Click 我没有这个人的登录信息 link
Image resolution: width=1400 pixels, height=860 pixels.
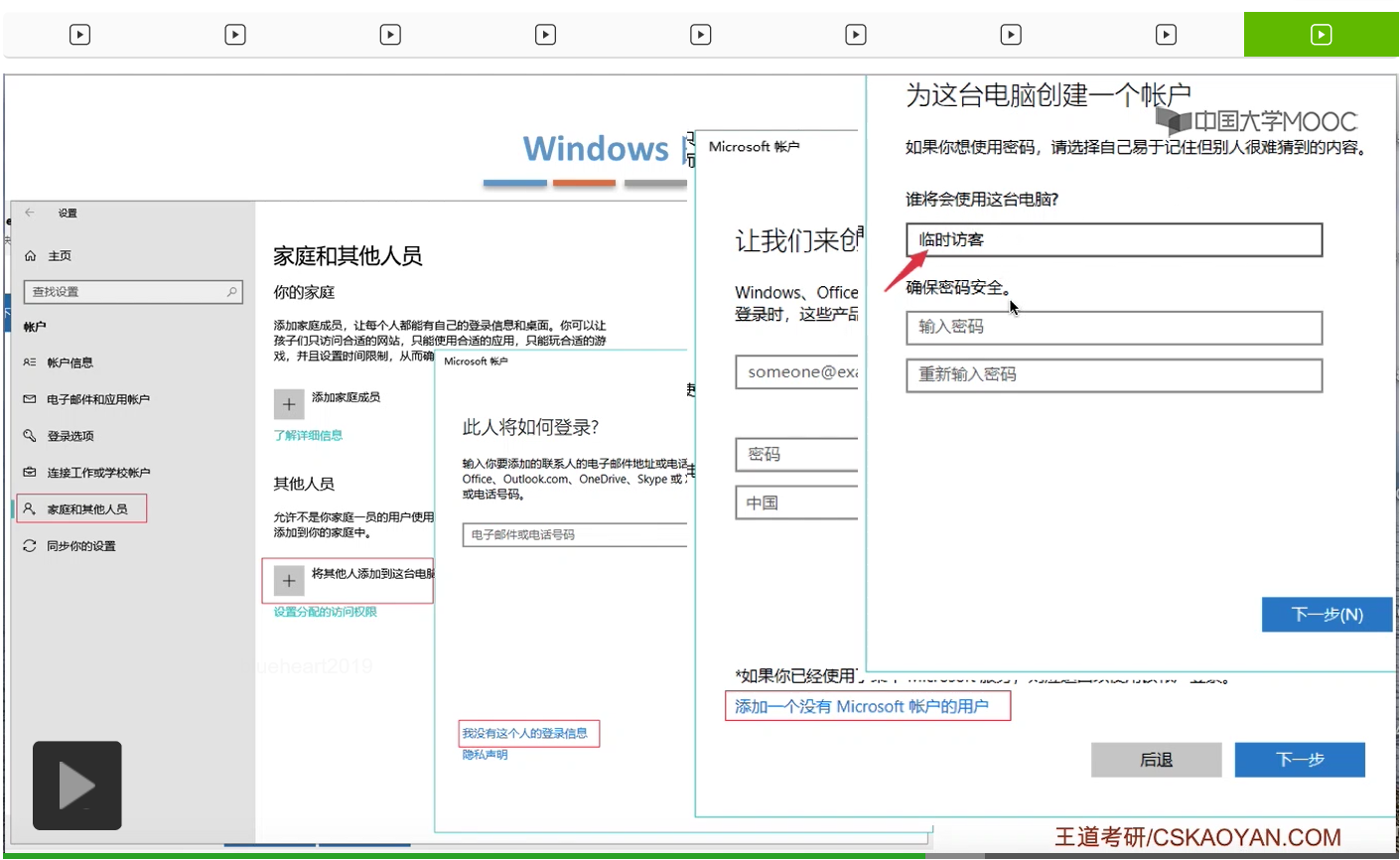point(524,733)
